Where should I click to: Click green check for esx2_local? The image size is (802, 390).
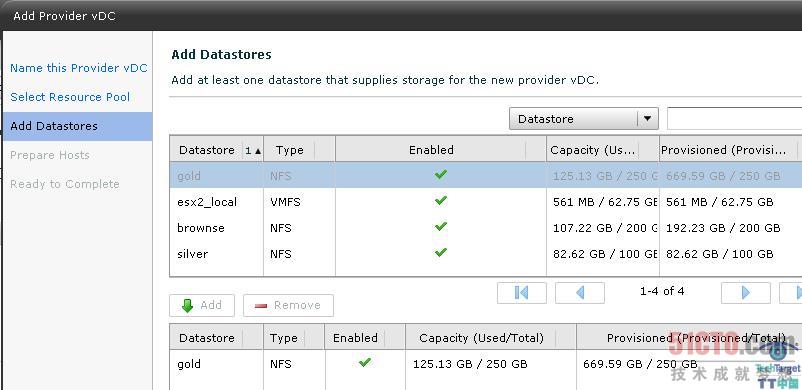pyautogui.click(x=440, y=201)
